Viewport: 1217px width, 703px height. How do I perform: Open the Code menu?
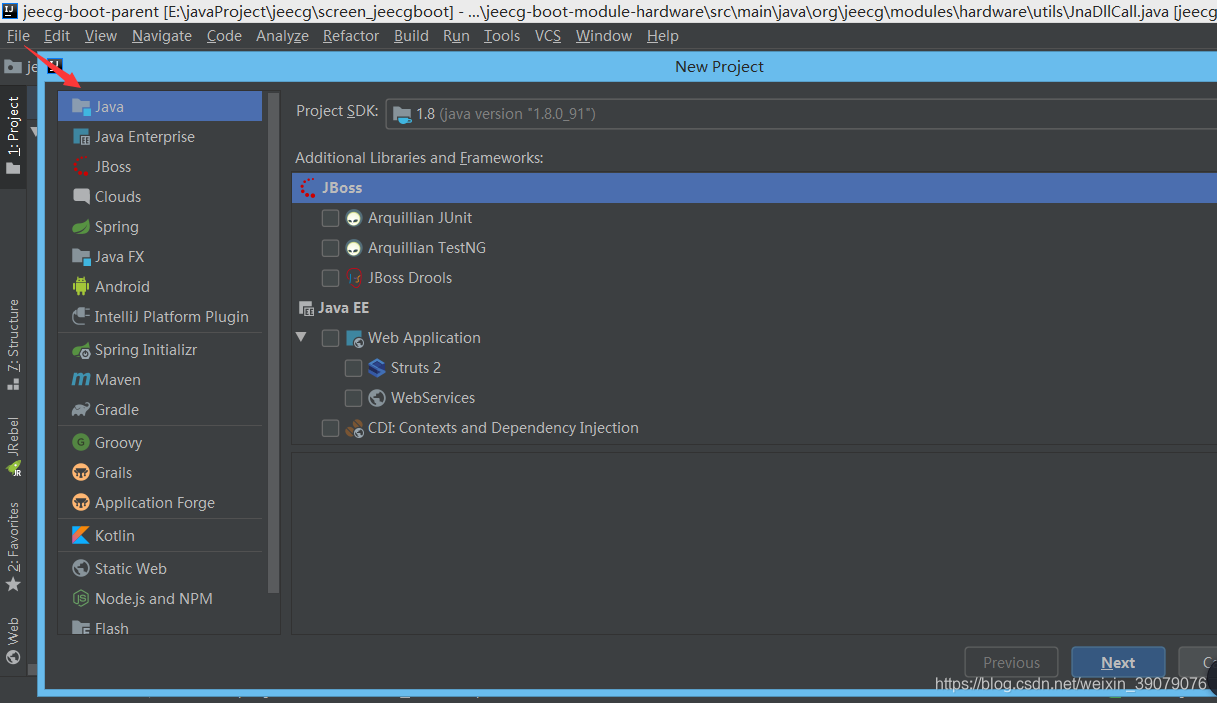pyautogui.click(x=224, y=36)
